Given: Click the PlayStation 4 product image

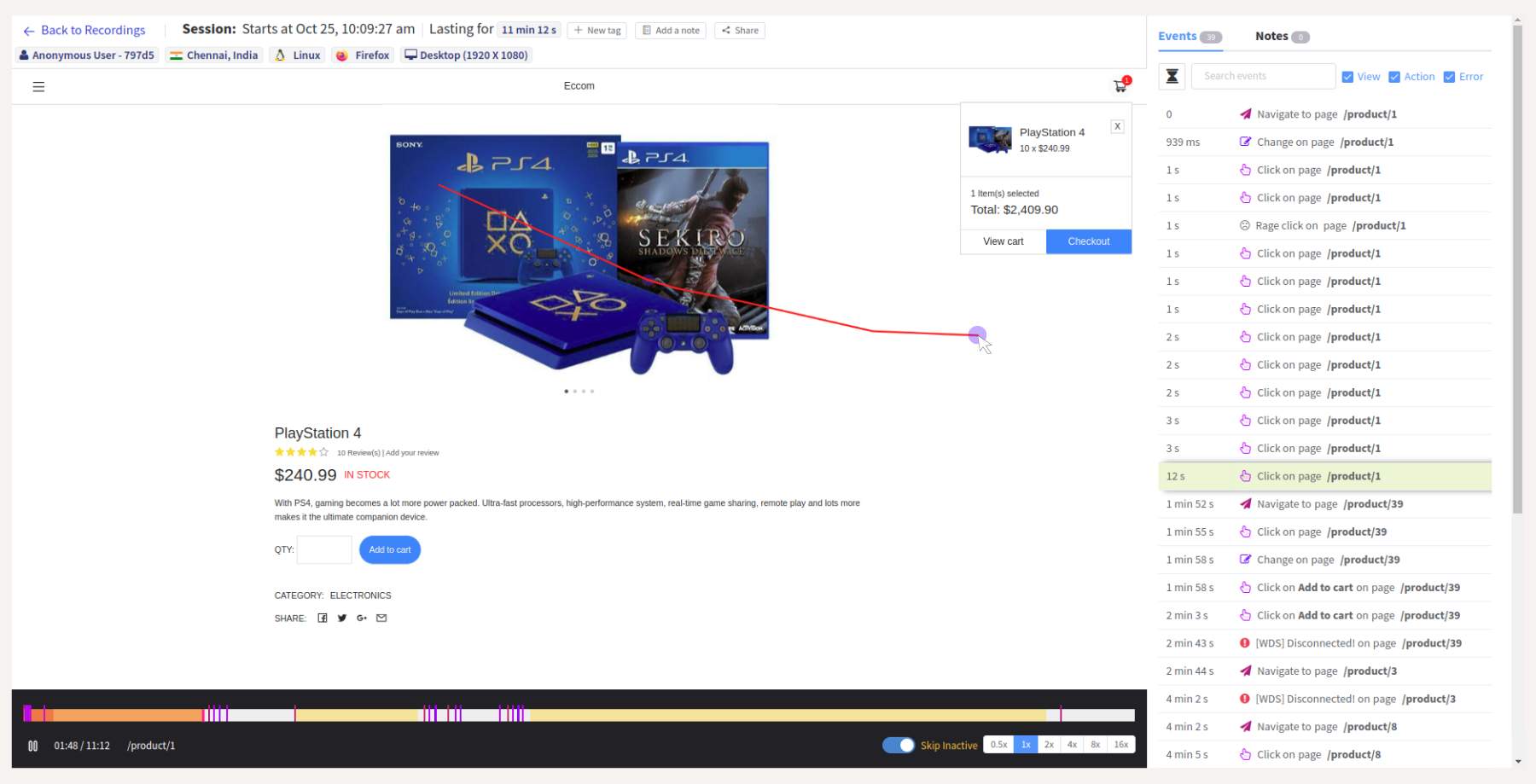Looking at the screenshot, I should click(x=579, y=254).
